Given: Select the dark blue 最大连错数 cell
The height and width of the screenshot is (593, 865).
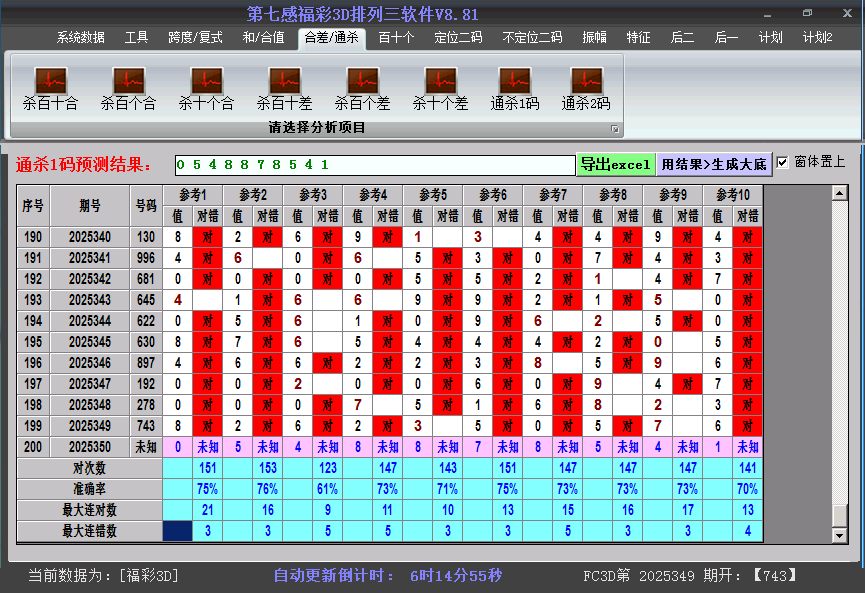Looking at the screenshot, I should click(178, 531).
